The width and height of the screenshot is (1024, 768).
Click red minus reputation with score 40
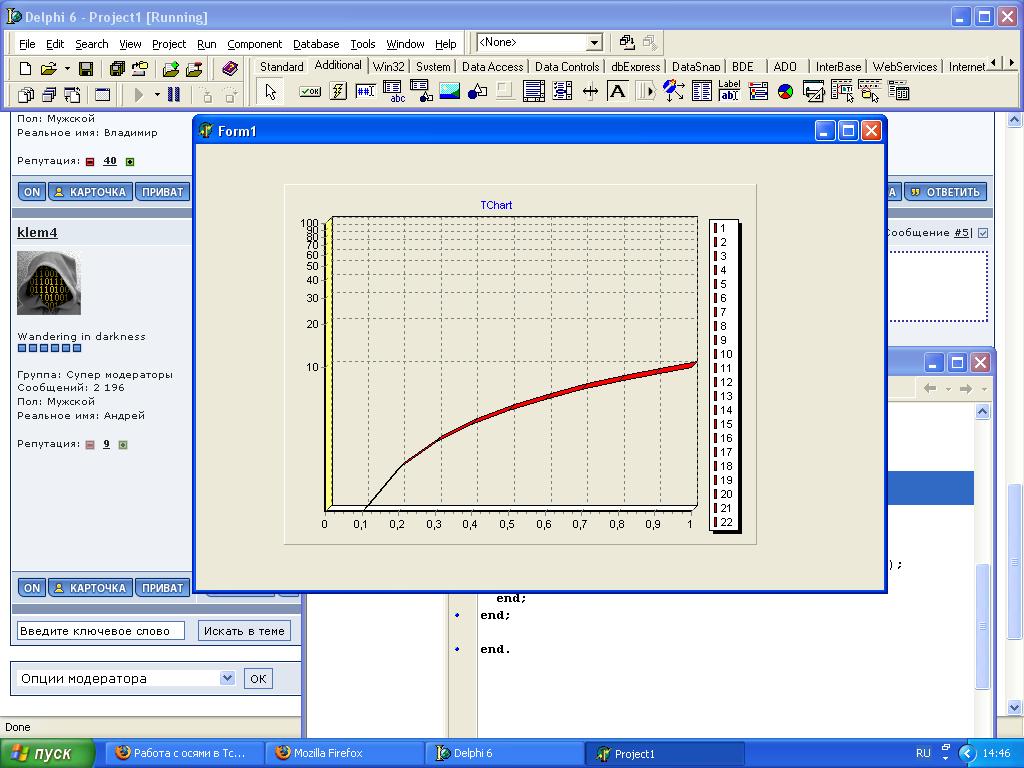click(90, 162)
